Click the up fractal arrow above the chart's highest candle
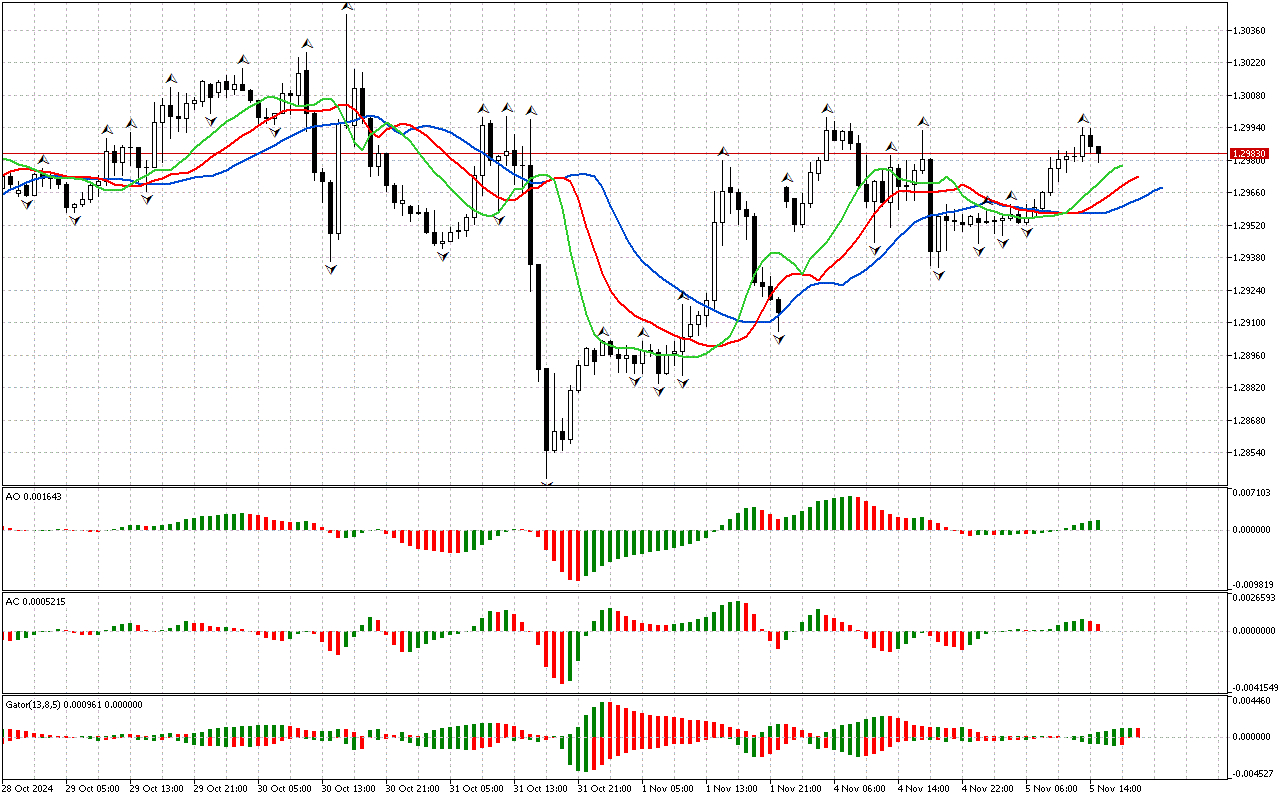Image resolution: width=1280 pixels, height=800 pixels. (347, 7)
